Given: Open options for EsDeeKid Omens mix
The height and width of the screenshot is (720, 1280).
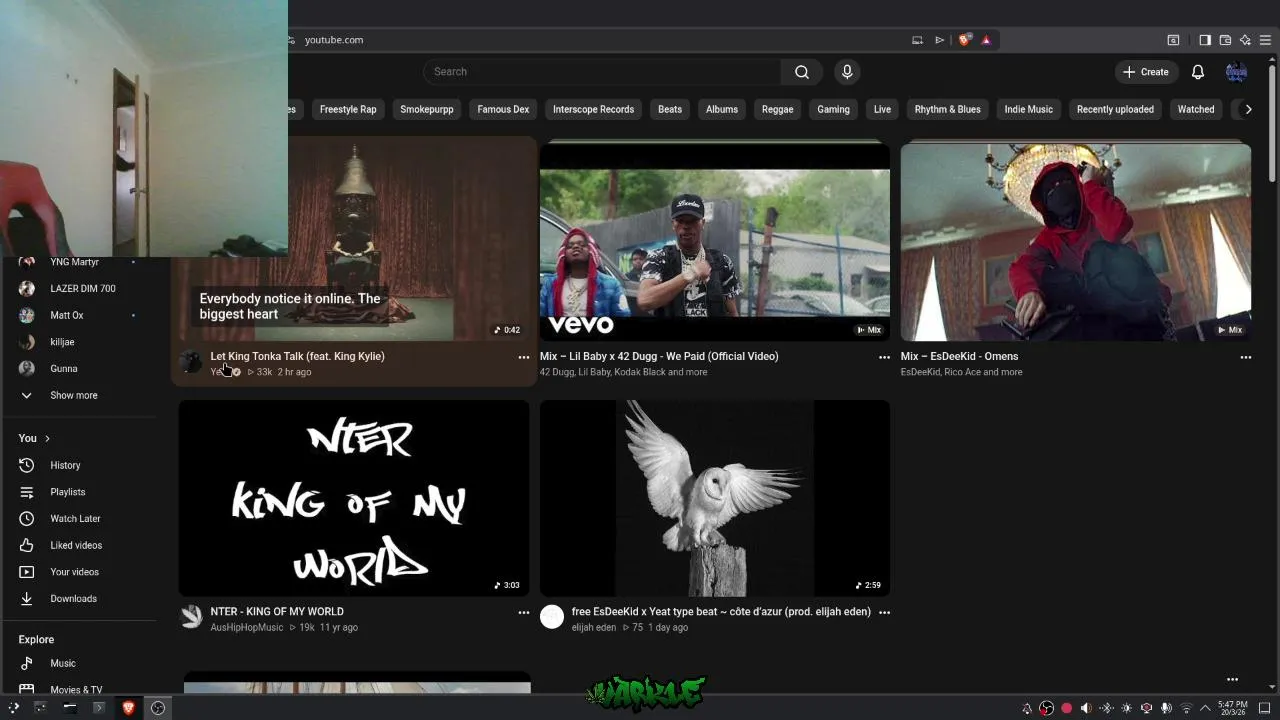Looking at the screenshot, I should tap(1245, 357).
